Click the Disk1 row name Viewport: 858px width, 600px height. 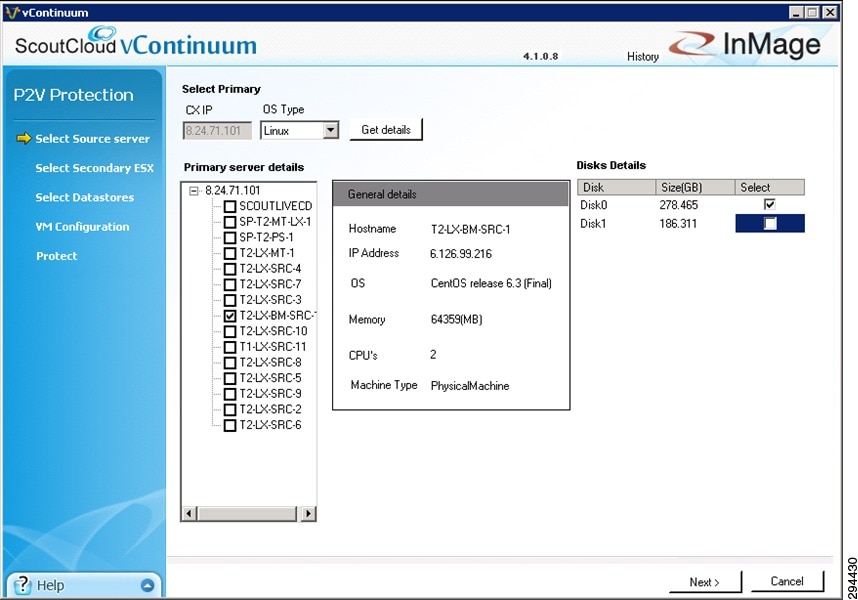point(594,224)
